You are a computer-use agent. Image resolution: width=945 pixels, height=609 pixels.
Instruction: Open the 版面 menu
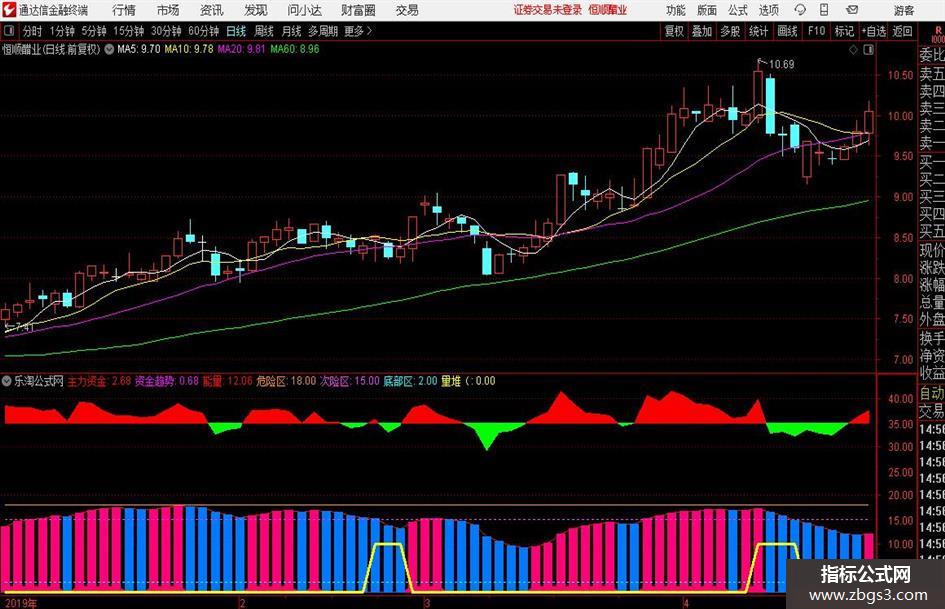tap(707, 10)
